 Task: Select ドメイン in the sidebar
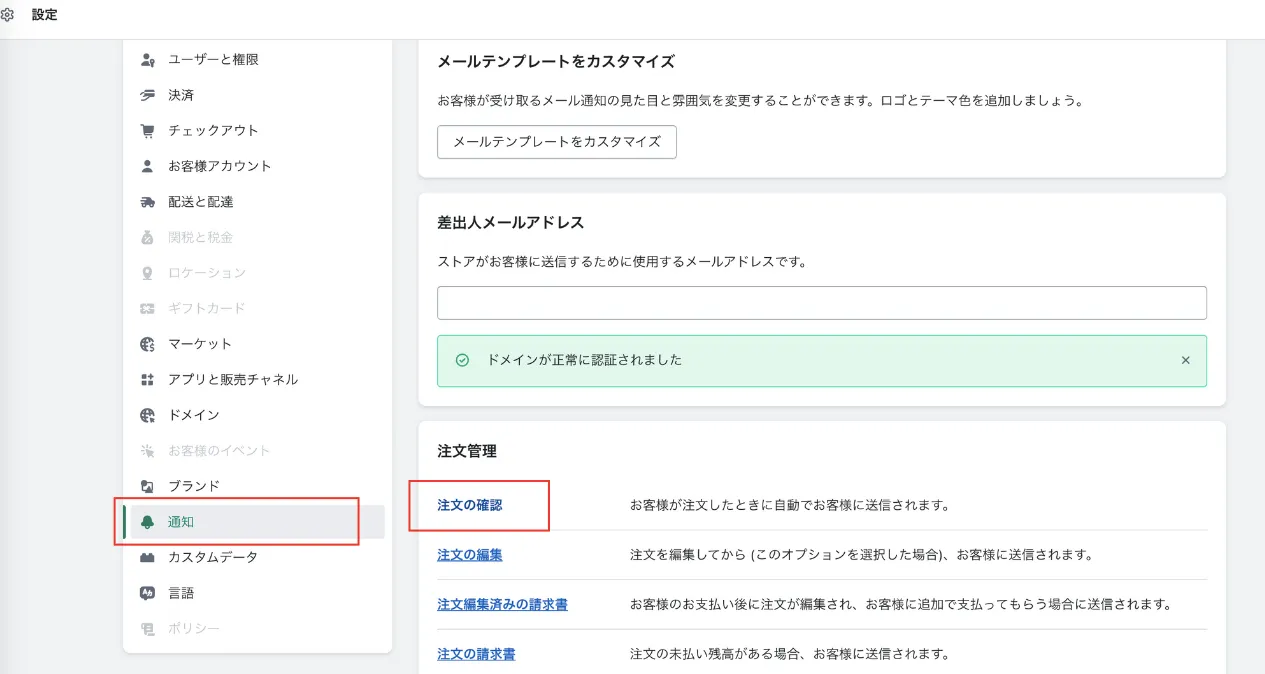[x=193, y=415]
